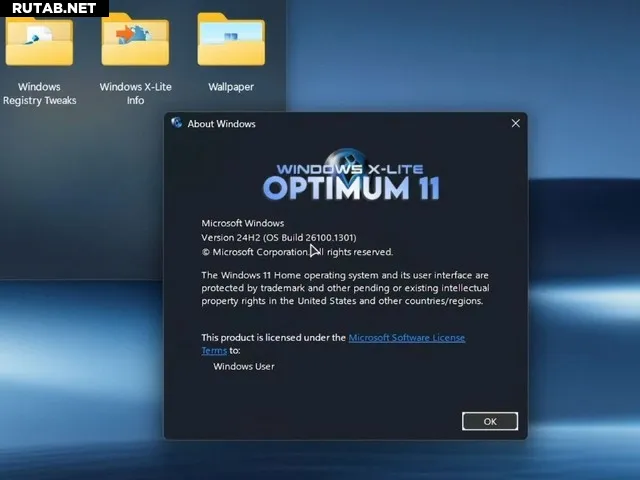Select the Windows X-Lite Info folder label
The image size is (640, 480).
pyautogui.click(x=135, y=94)
